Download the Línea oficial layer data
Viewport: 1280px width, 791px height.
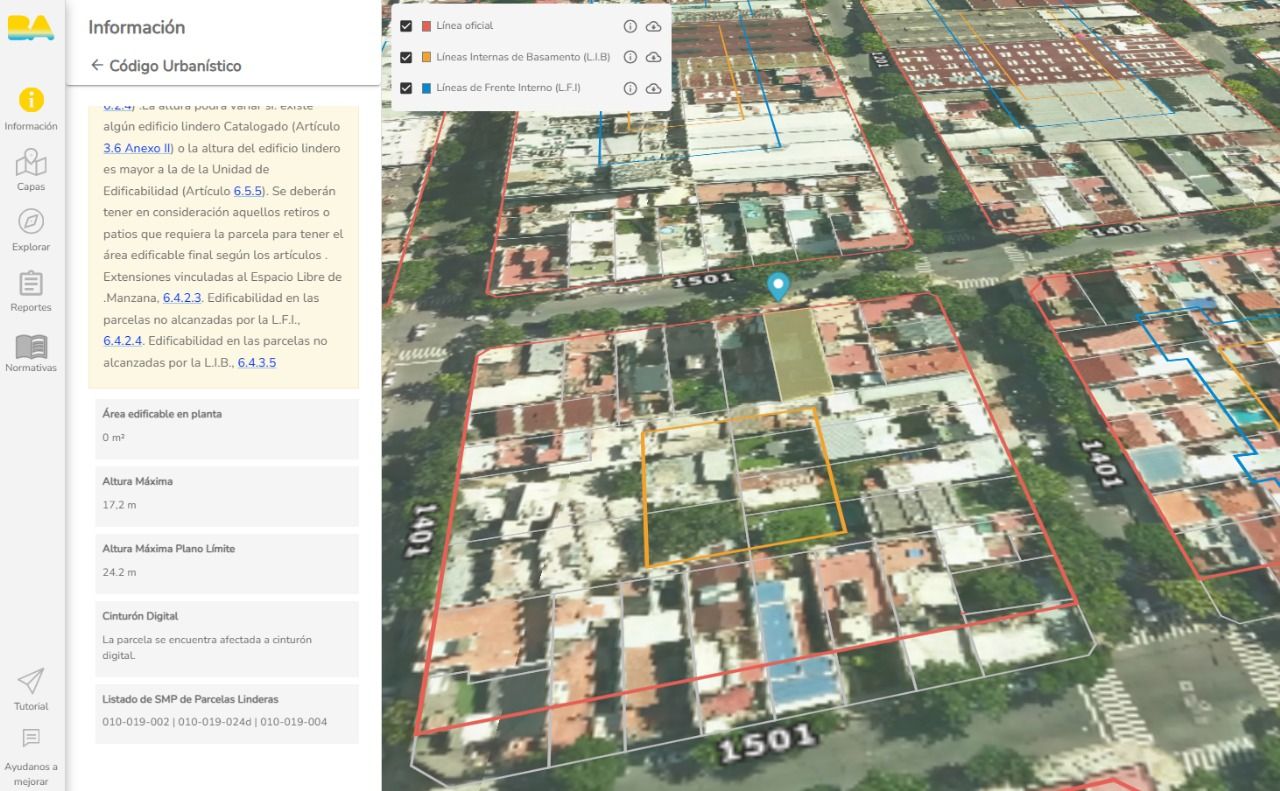pyautogui.click(x=654, y=26)
